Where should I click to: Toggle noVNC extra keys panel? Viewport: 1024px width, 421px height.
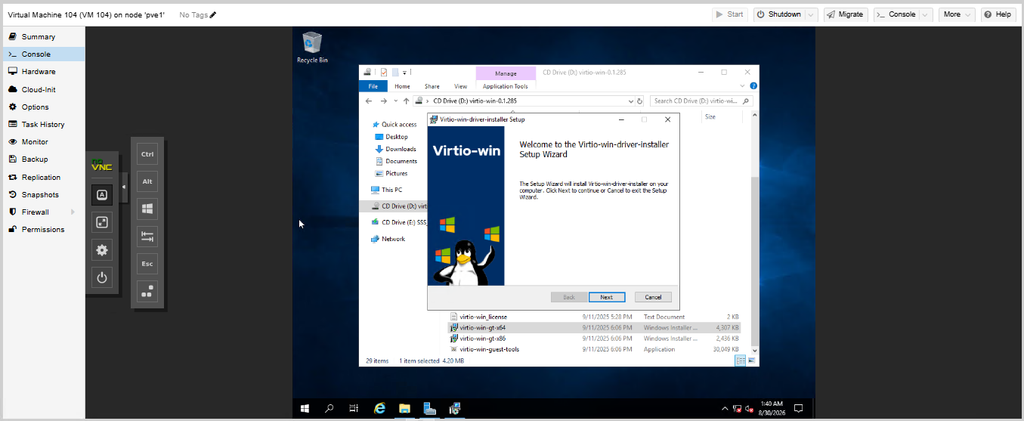pyautogui.click(x=101, y=195)
